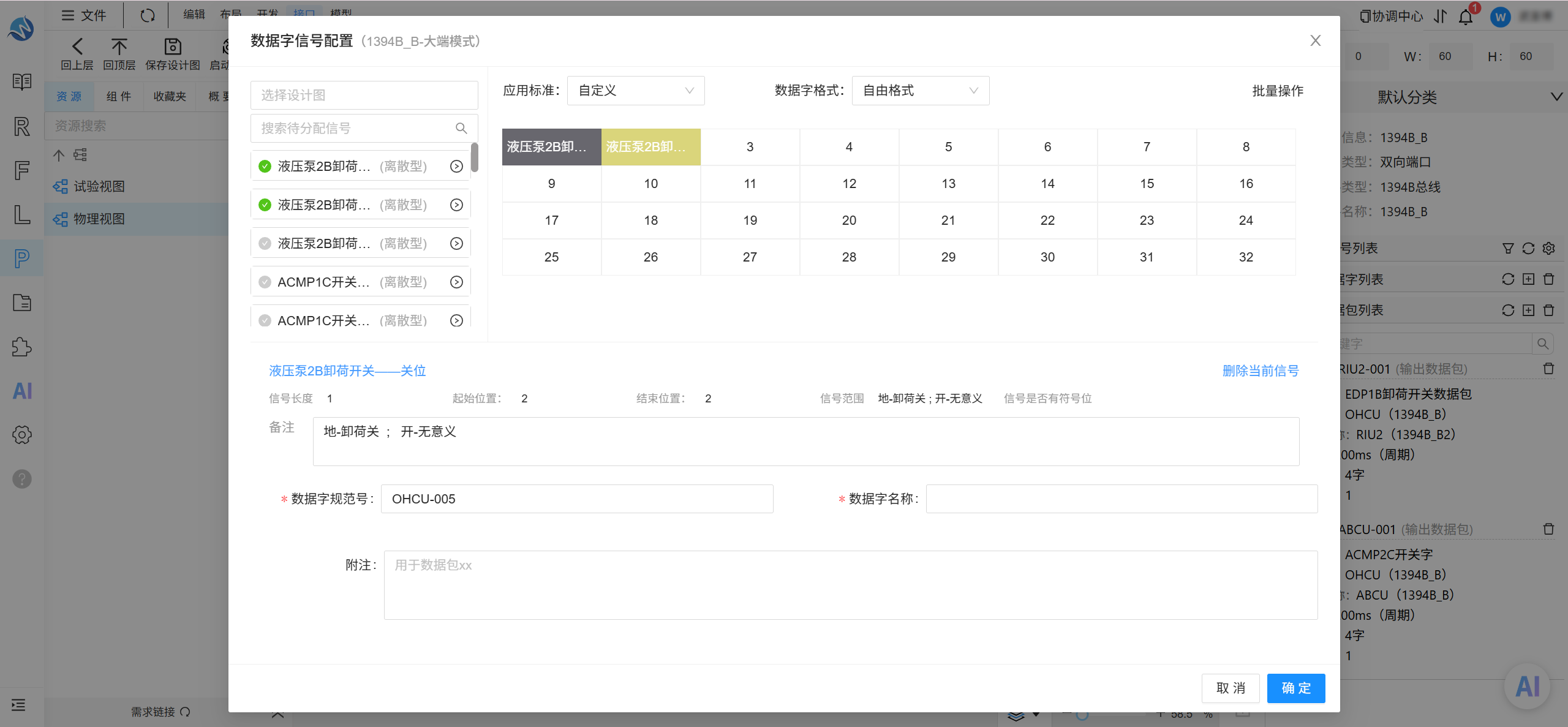The width and height of the screenshot is (1568, 727).
Task: Open arrow icon of first 液压泵2B卸荷 signal
Action: click(x=456, y=167)
